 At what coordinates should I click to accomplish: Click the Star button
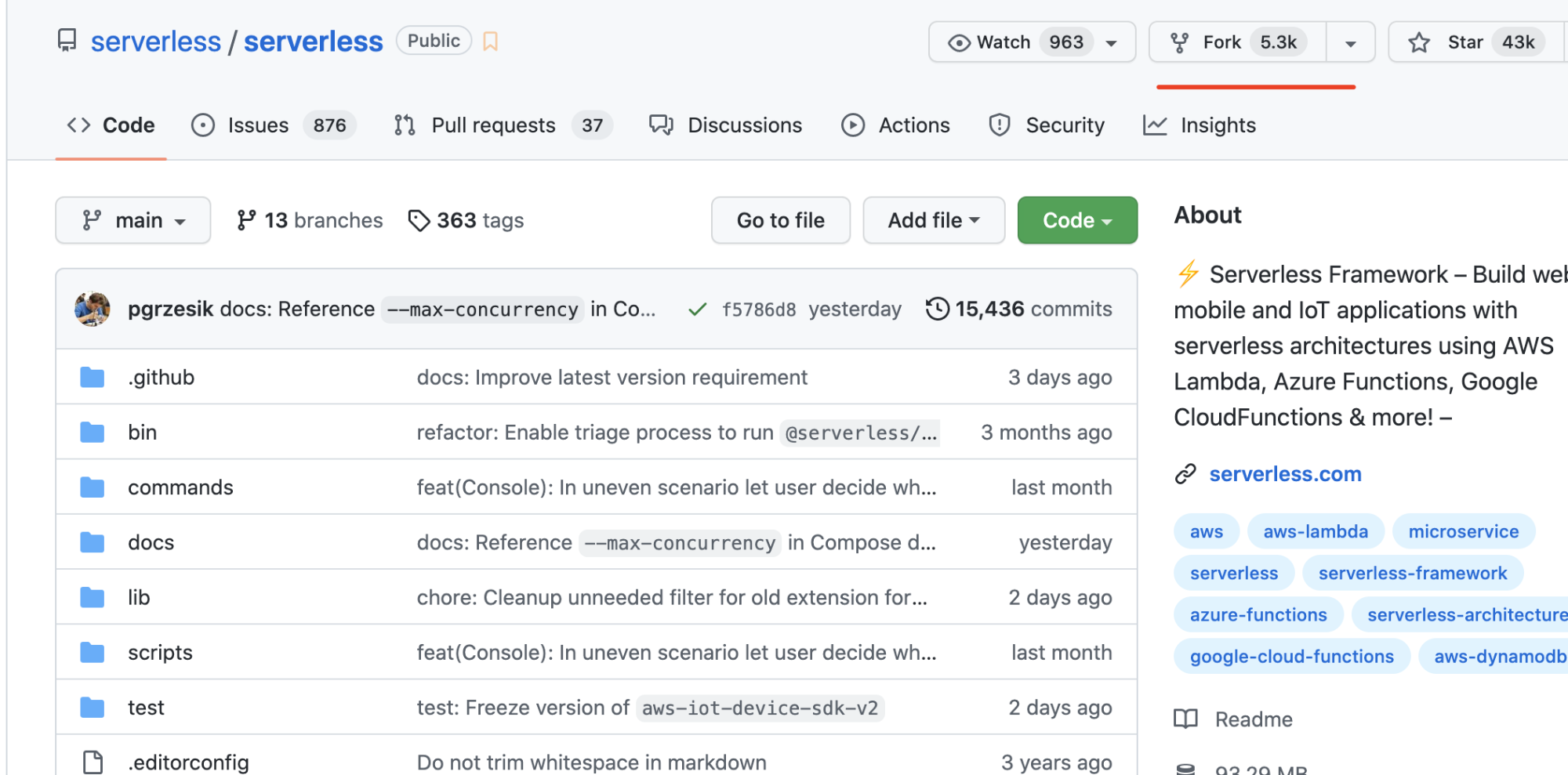1476,42
